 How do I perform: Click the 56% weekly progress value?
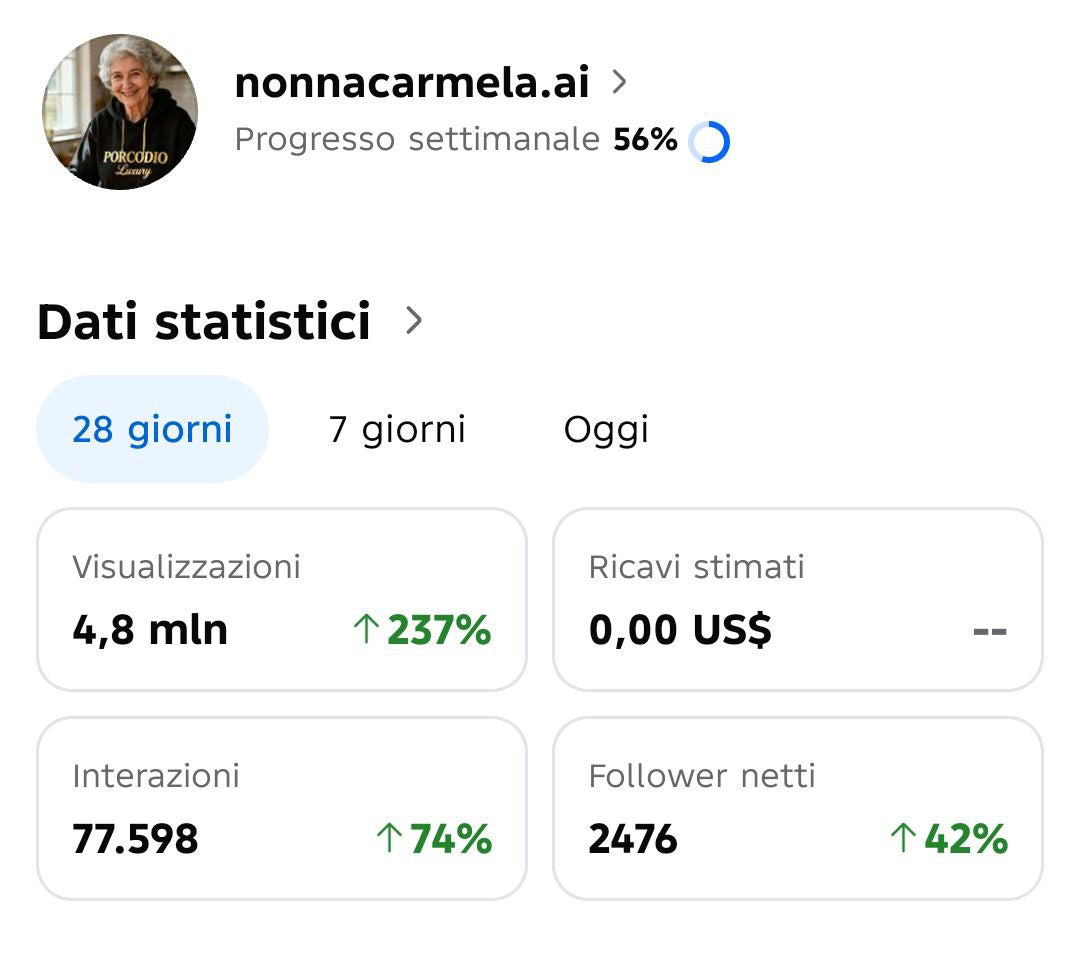645,140
